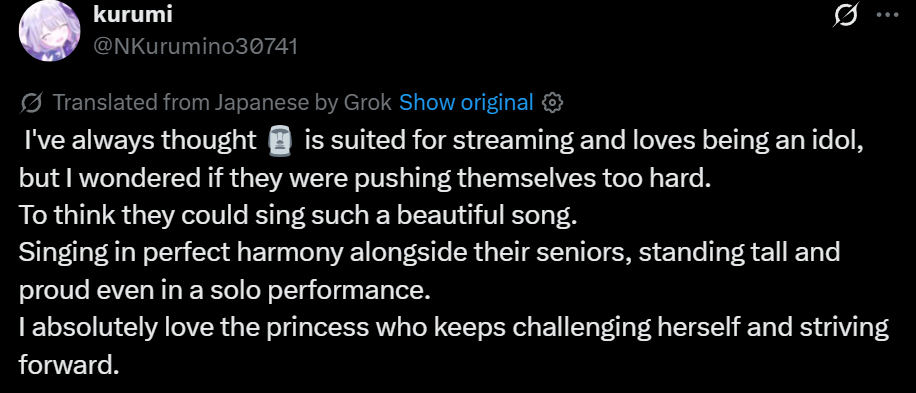Viewport: 916px width, 393px height.
Task: Click the 'I absolutely love the princess' line
Action: click(x=453, y=328)
